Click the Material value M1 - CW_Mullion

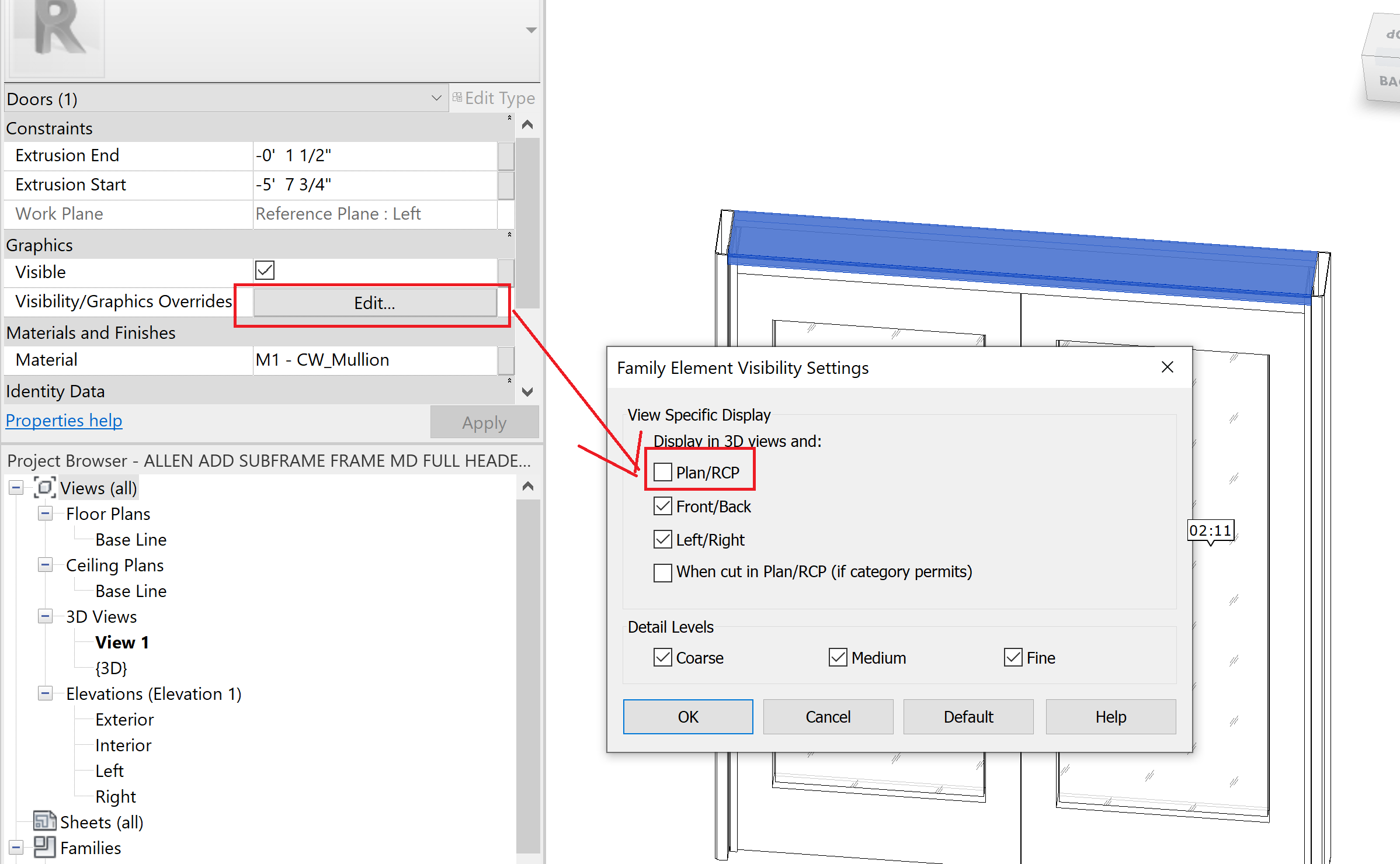[375, 360]
